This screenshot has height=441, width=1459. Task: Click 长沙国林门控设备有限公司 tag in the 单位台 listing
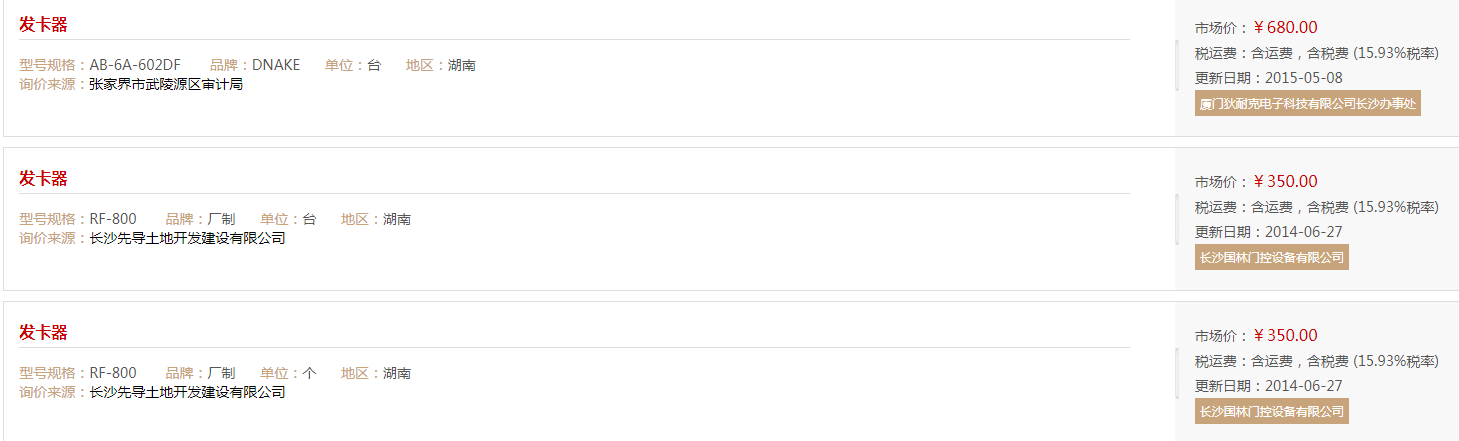pyautogui.click(x=1271, y=257)
